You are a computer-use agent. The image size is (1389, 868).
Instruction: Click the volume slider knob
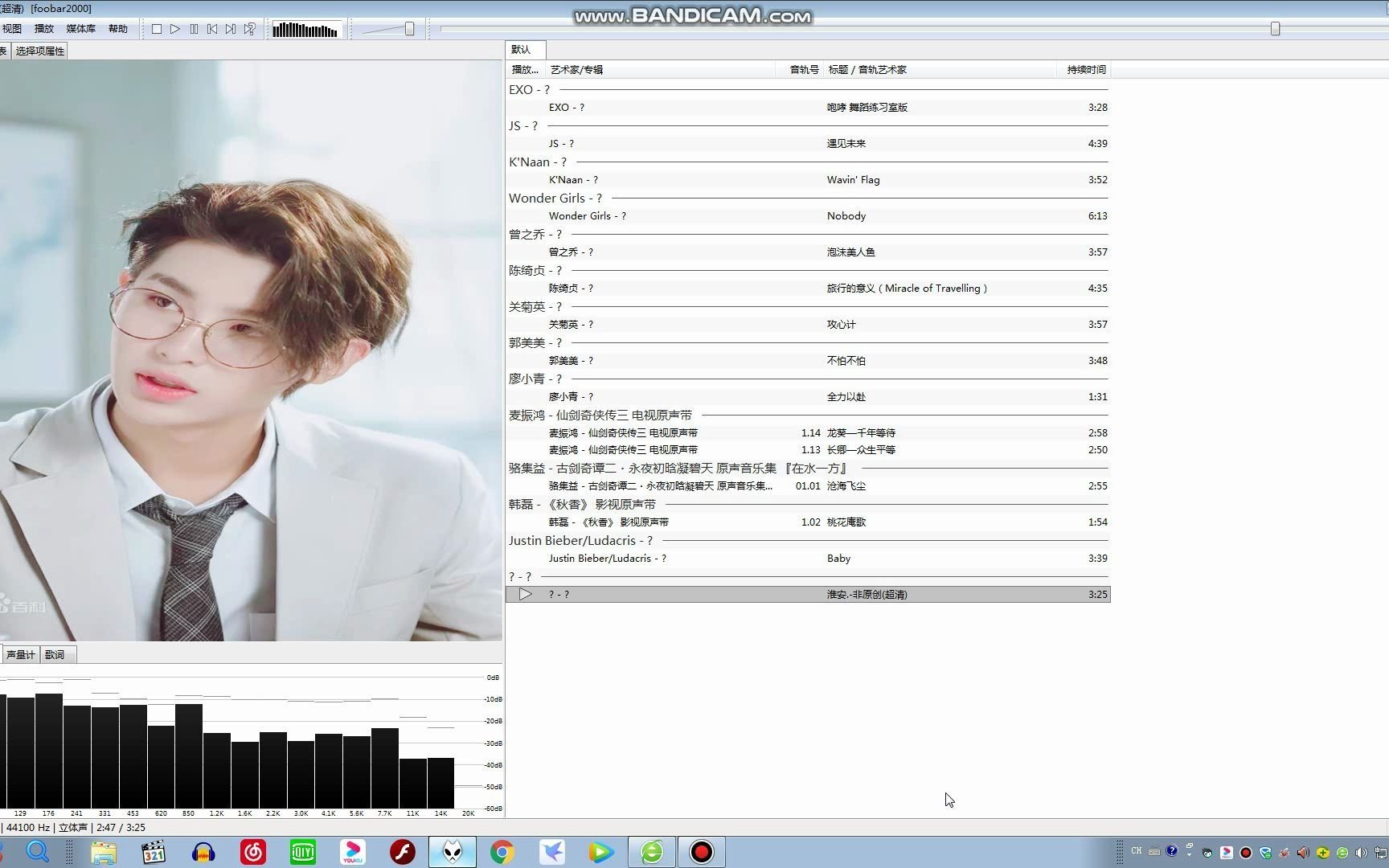tap(410, 29)
